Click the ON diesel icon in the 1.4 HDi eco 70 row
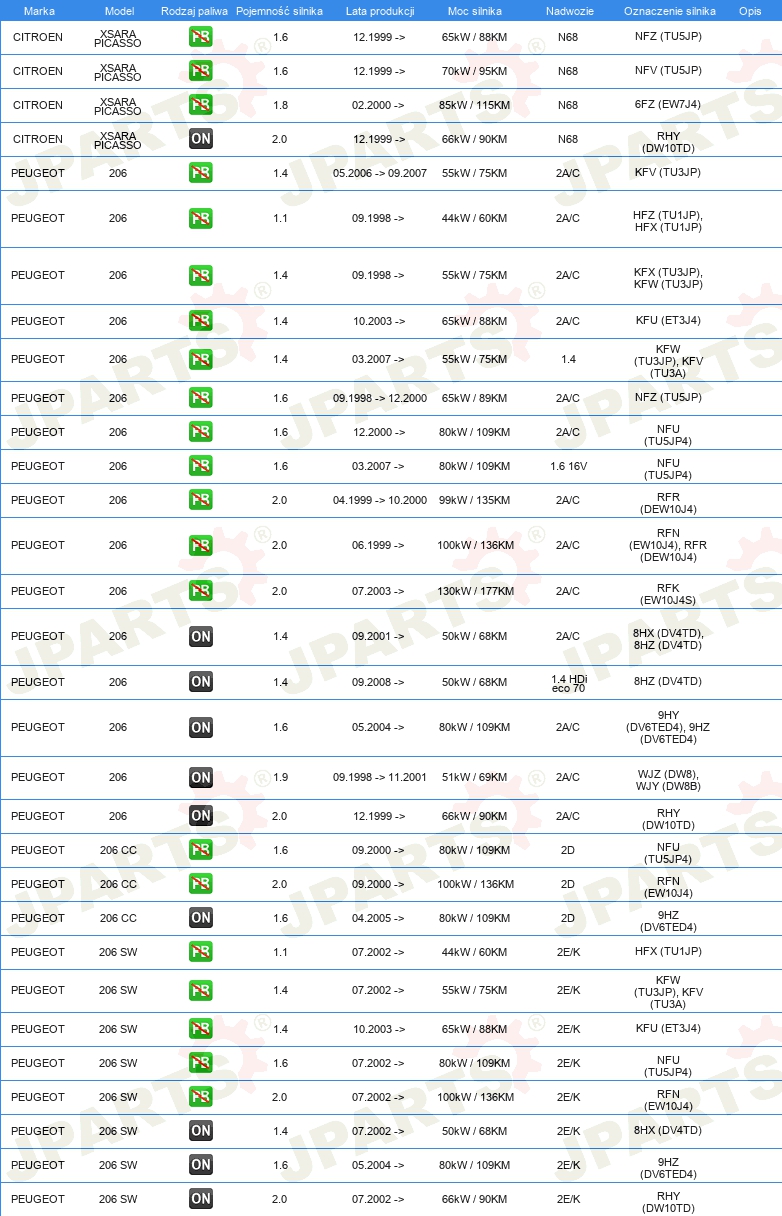Image resolution: width=782 pixels, height=1216 pixels. tap(201, 683)
